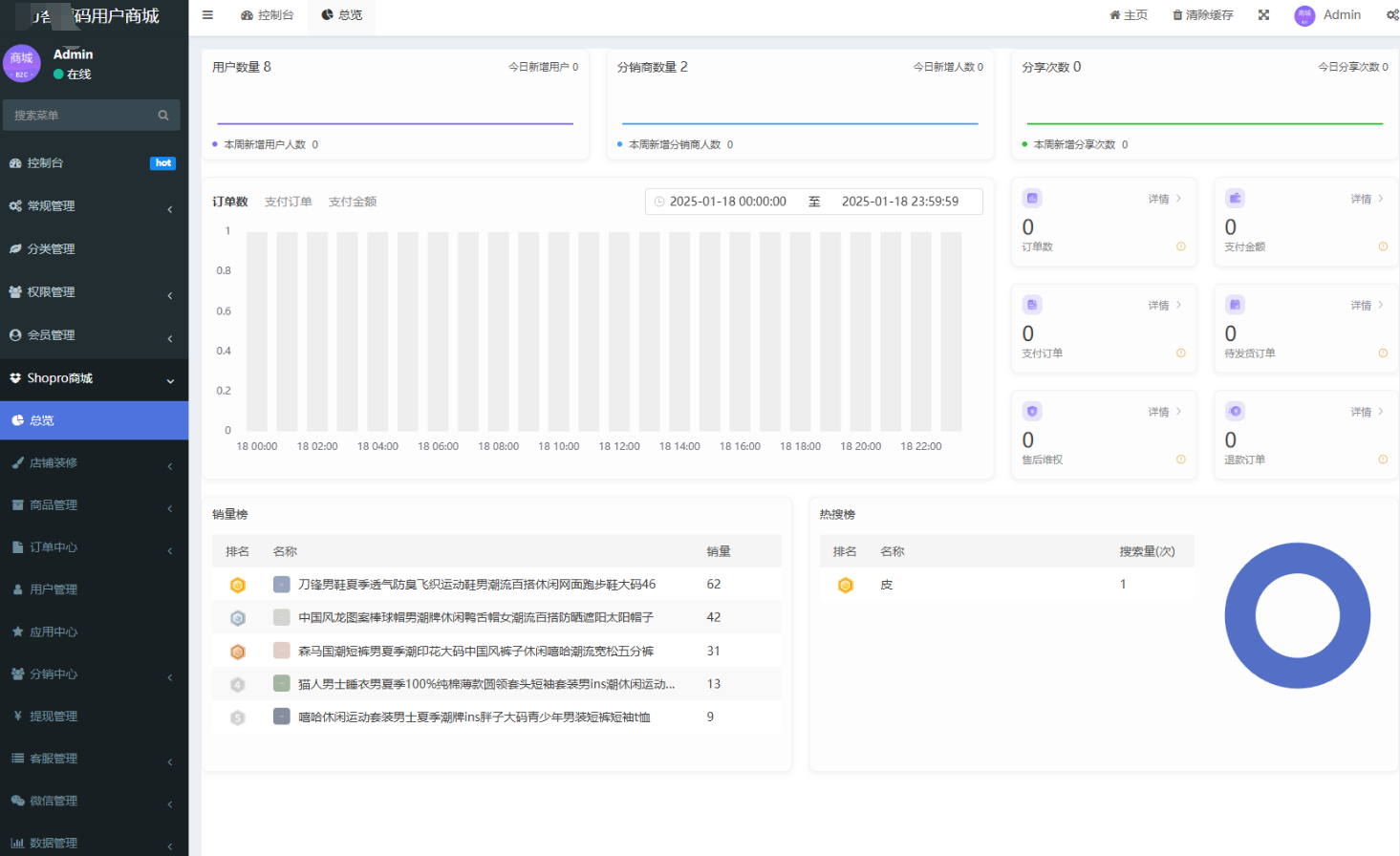Expand 分销中心 submenu

point(94,674)
